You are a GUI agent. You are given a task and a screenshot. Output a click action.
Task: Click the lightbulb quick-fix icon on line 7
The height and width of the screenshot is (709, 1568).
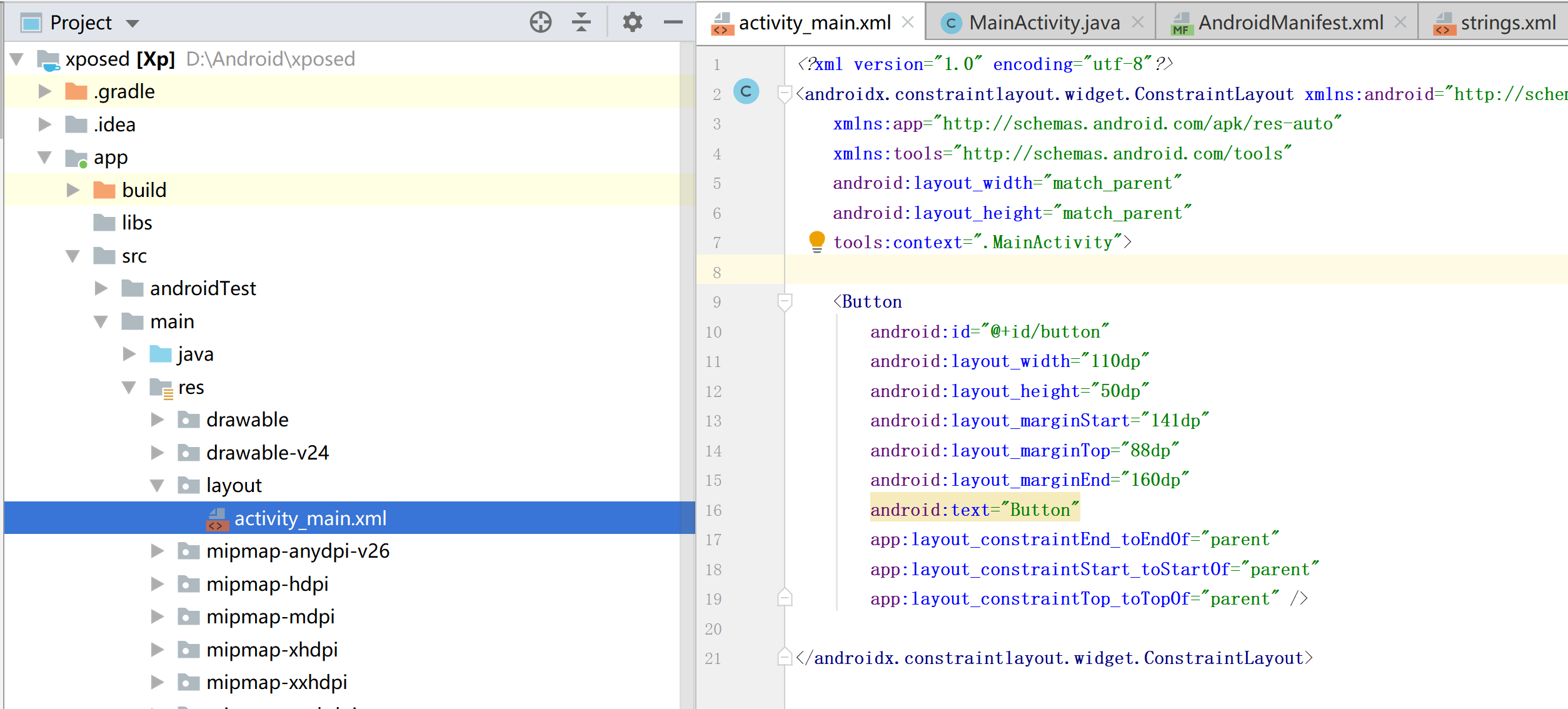click(x=817, y=241)
